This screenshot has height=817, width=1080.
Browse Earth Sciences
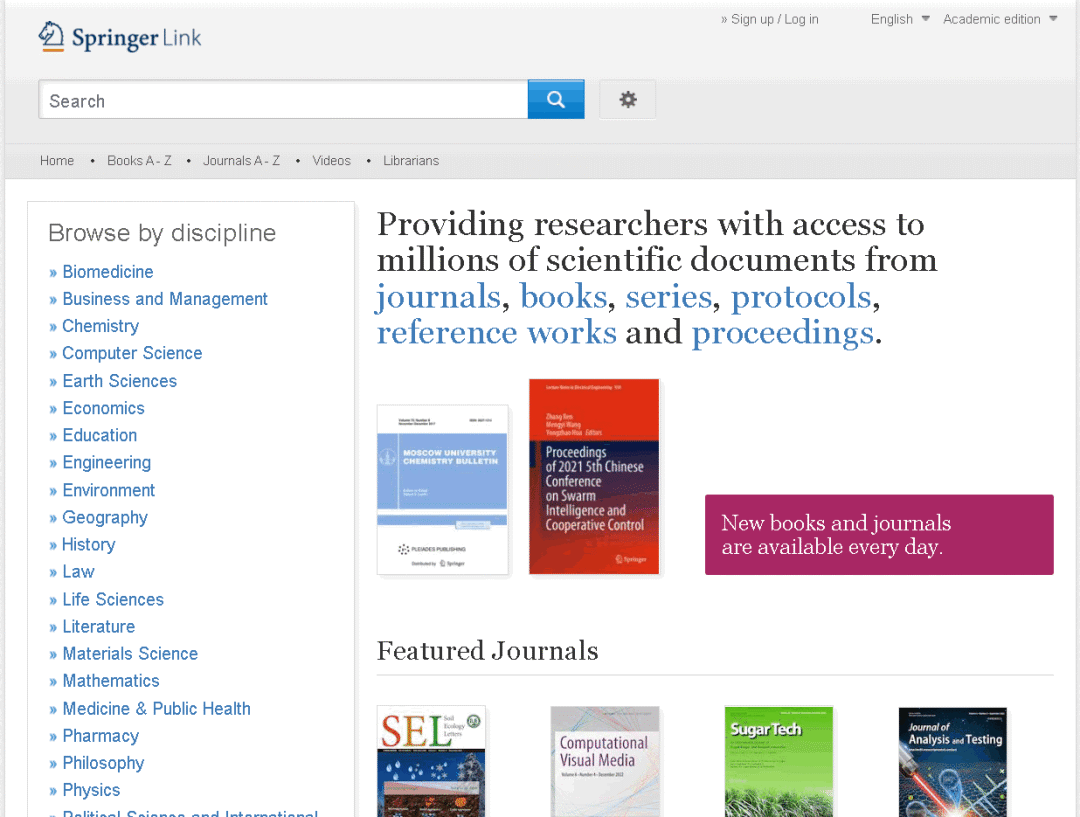point(119,381)
